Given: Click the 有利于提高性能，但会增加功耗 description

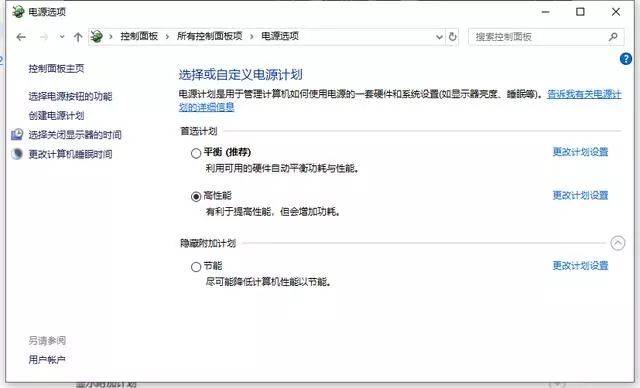Looking at the screenshot, I should (x=273, y=211).
